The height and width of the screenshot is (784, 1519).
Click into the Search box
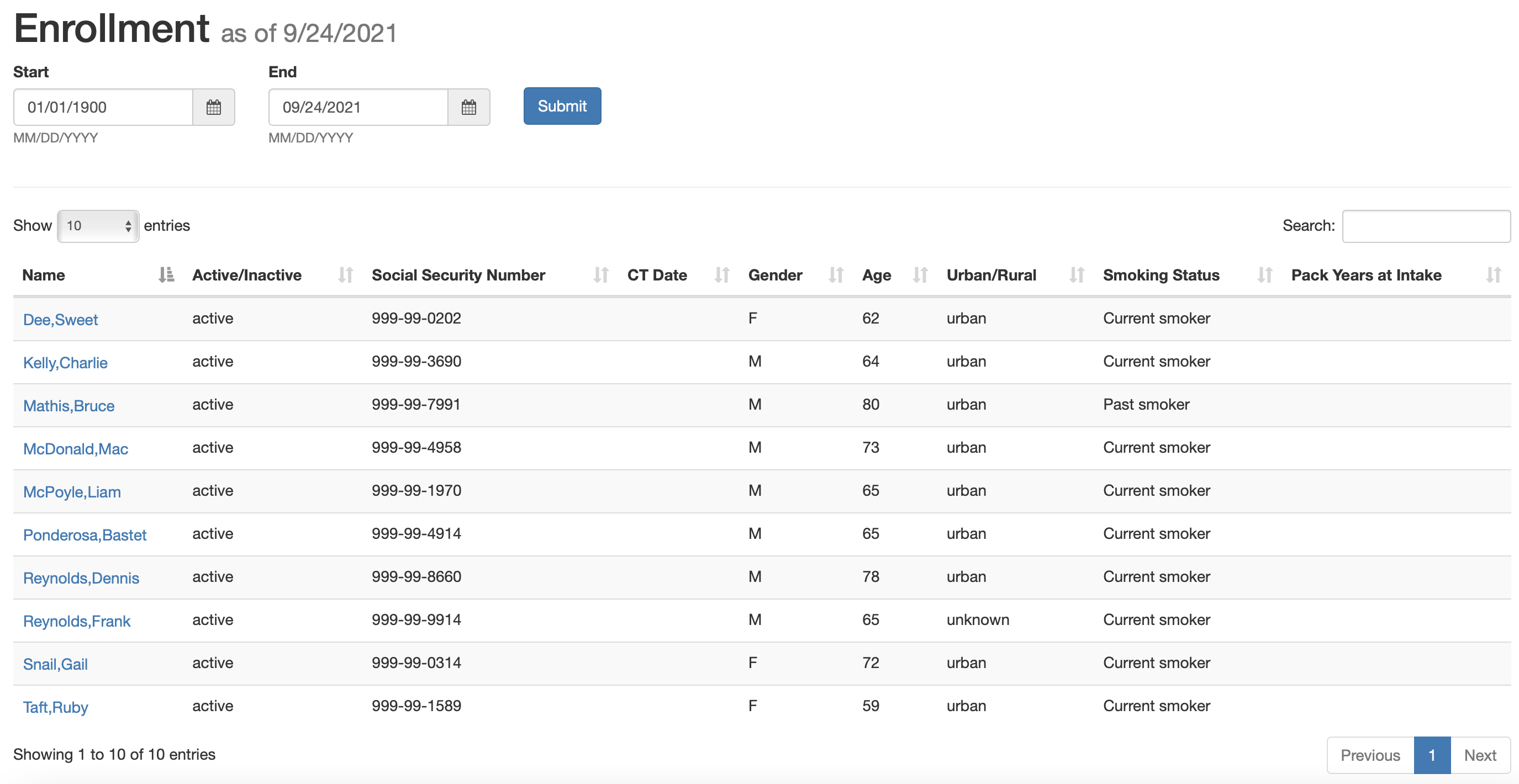click(1426, 226)
